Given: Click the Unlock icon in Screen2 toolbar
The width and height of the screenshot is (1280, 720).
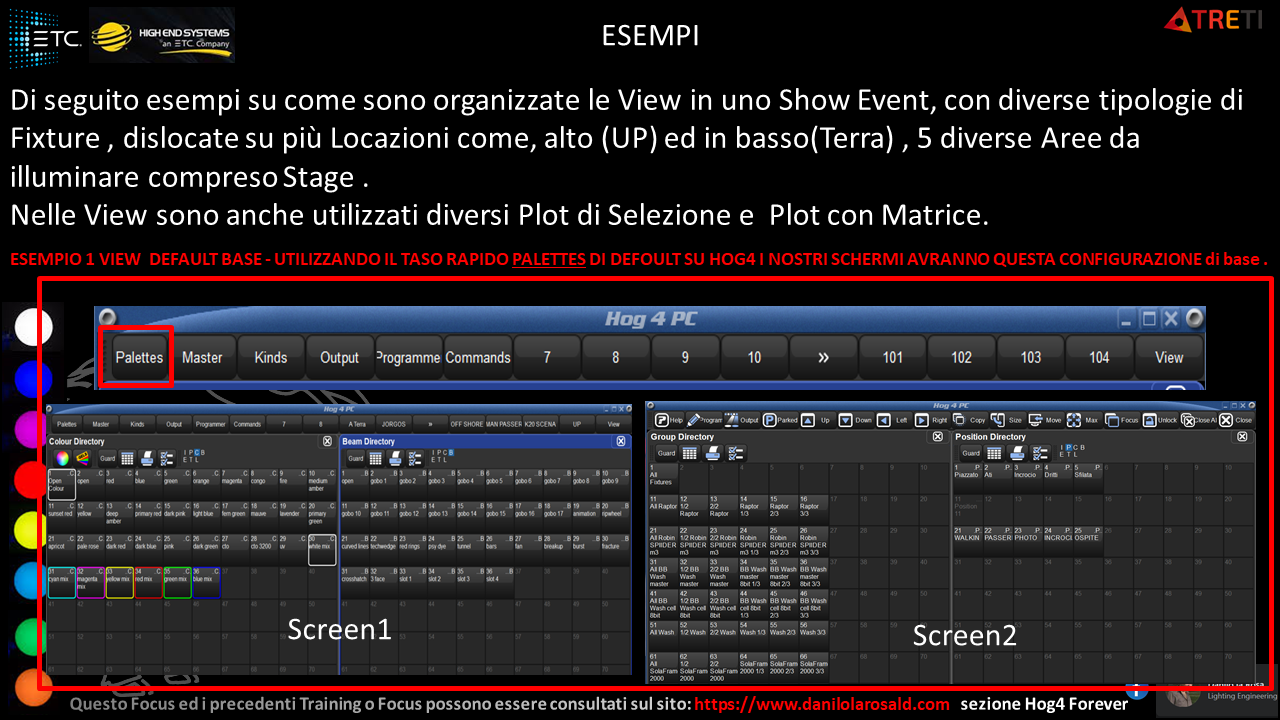Looking at the screenshot, I should click(1150, 420).
